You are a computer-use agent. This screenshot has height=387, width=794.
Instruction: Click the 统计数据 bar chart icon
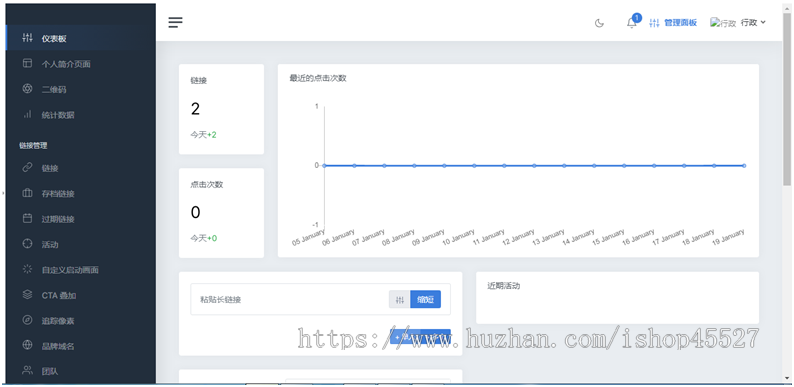coord(27,114)
